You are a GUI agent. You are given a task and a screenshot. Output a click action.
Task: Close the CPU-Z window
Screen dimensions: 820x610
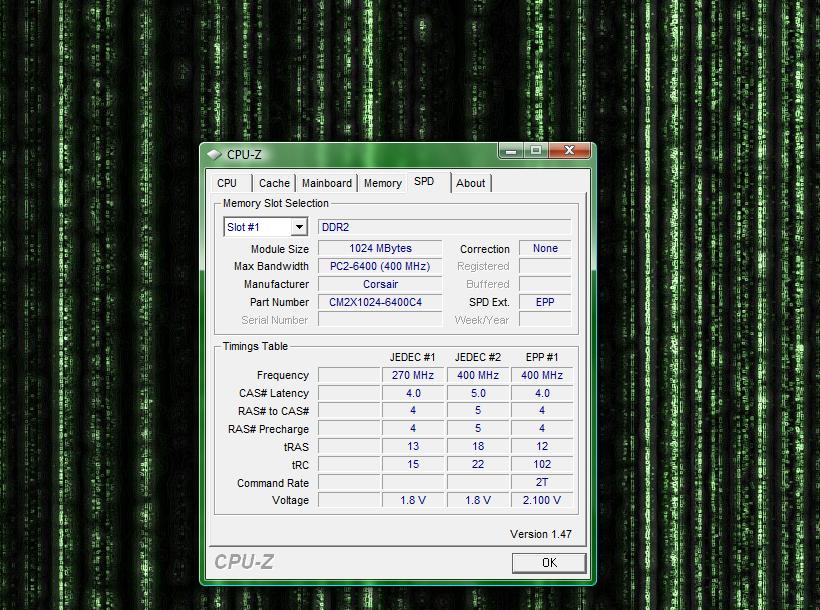(x=570, y=151)
